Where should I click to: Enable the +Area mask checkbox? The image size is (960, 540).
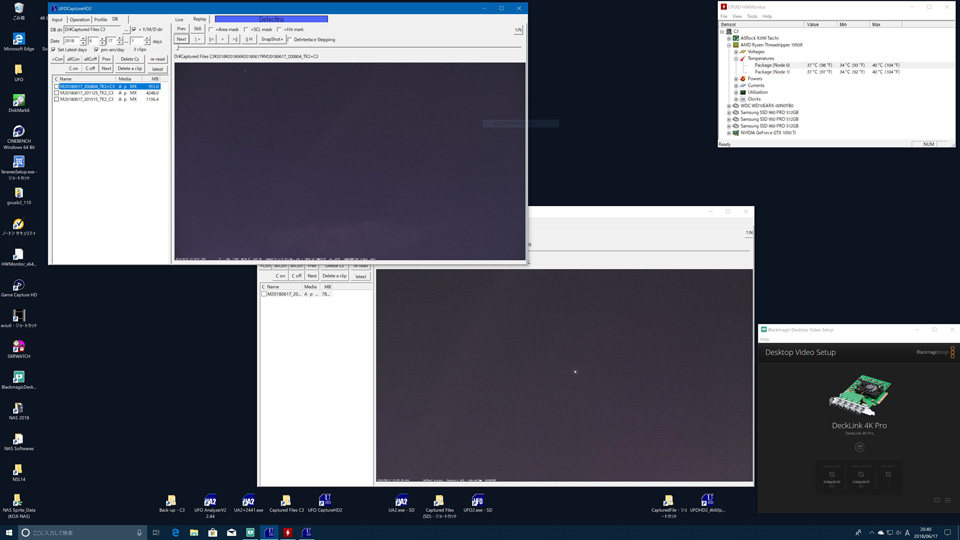[211, 29]
